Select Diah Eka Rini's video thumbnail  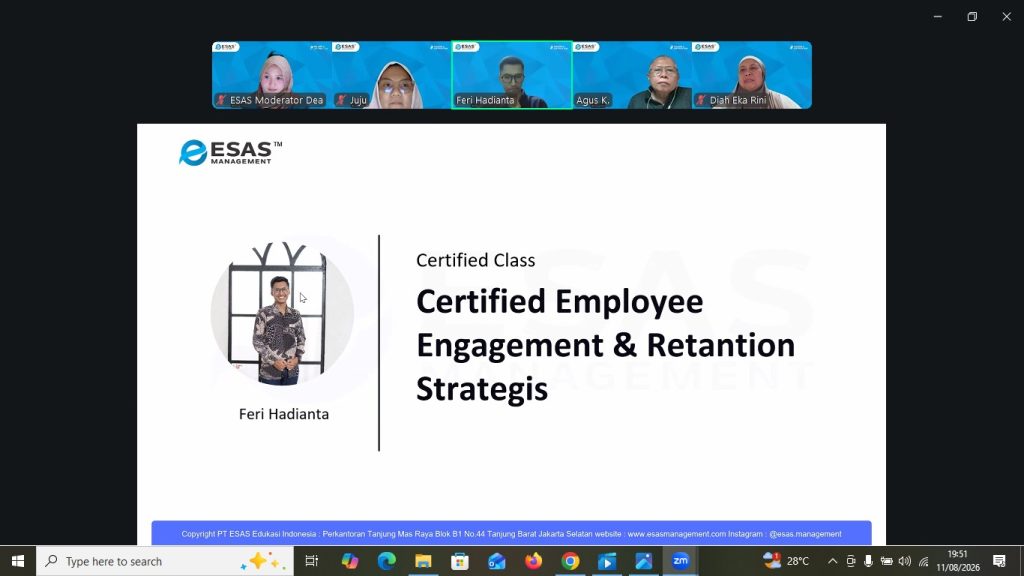[752, 75]
